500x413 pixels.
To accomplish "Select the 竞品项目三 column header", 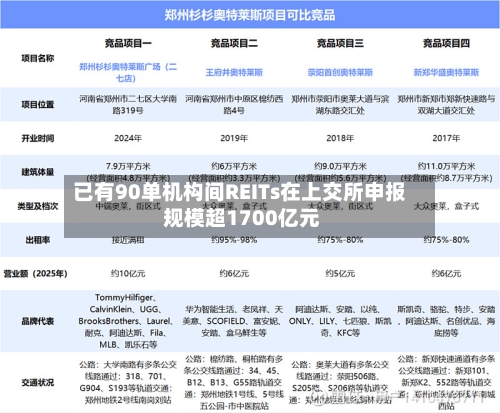I will coord(340,43).
